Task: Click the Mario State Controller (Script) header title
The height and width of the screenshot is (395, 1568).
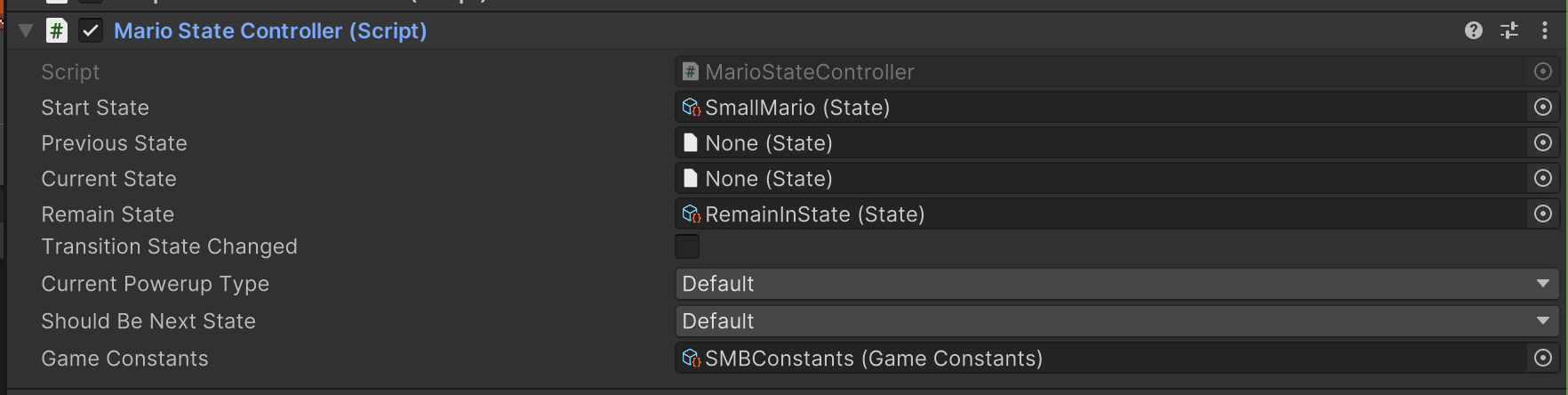Action: coord(270,31)
